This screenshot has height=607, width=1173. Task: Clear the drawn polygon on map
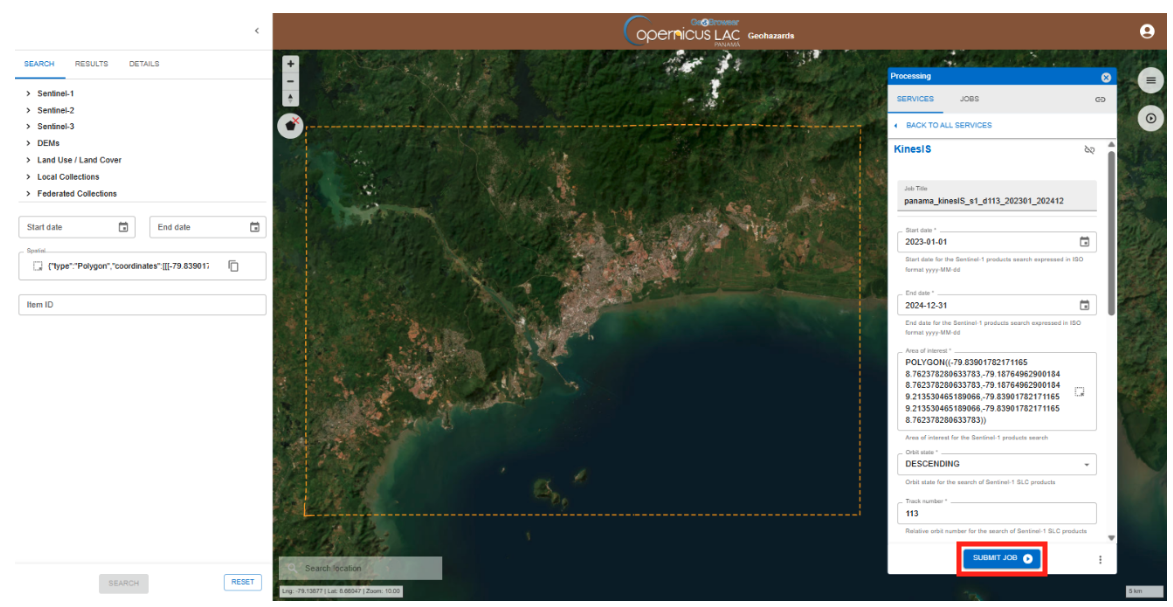point(291,126)
